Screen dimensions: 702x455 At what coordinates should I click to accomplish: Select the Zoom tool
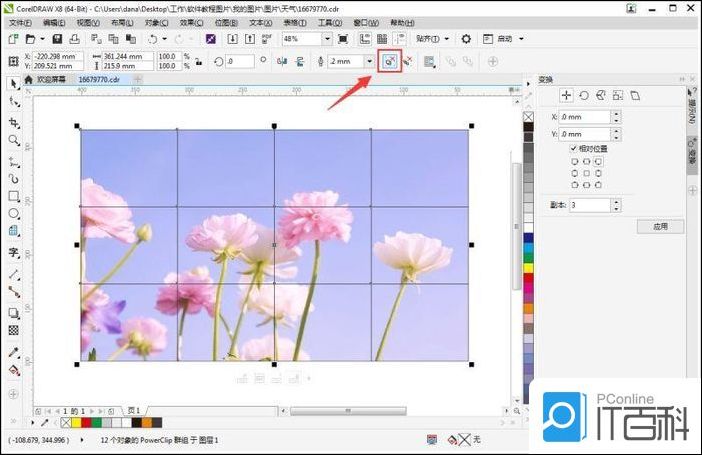pos(14,140)
